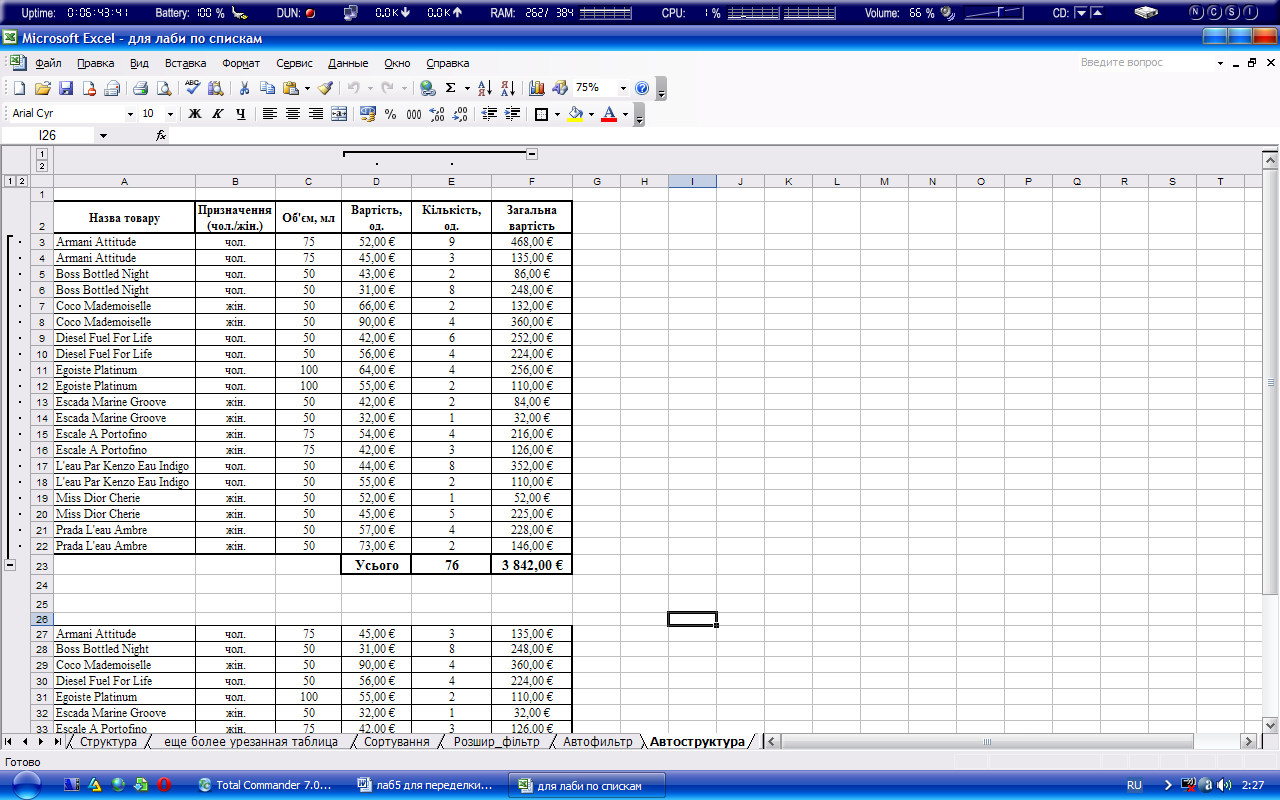Activate the Format Painter brush
This screenshot has width=1280, height=800.
(x=325, y=88)
